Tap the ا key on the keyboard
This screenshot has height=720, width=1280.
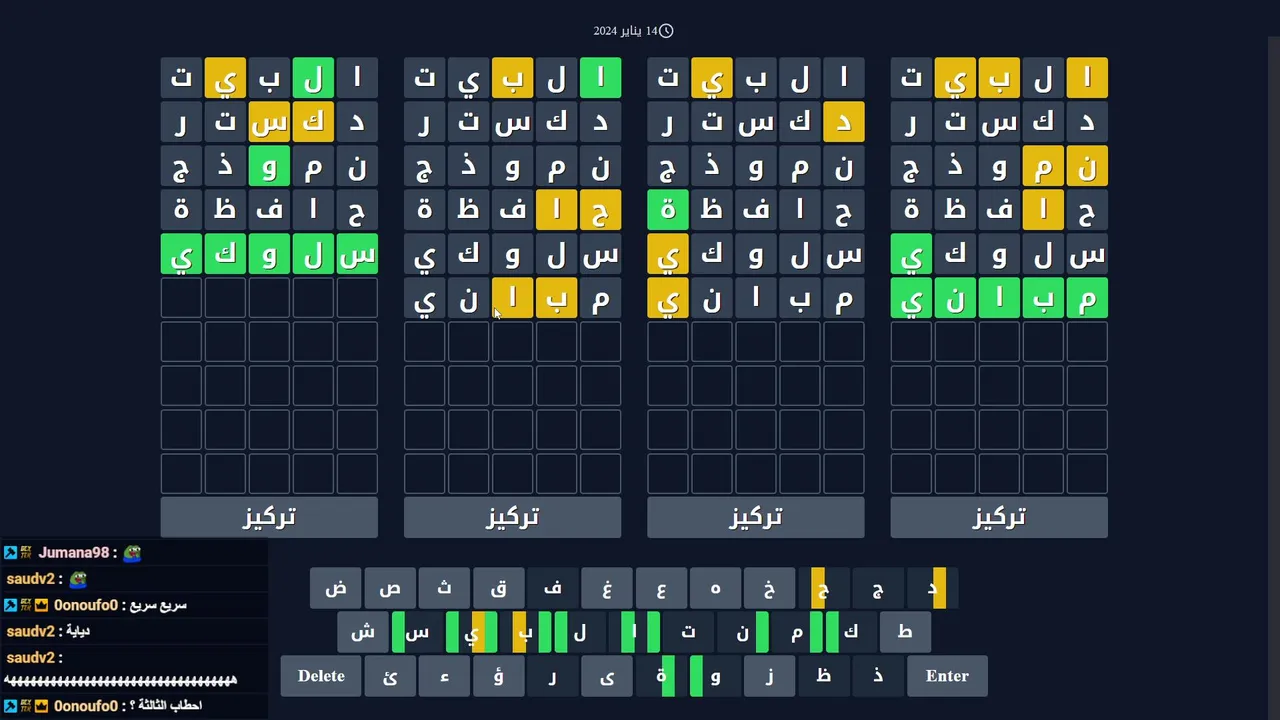pyautogui.click(x=634, y=632)
